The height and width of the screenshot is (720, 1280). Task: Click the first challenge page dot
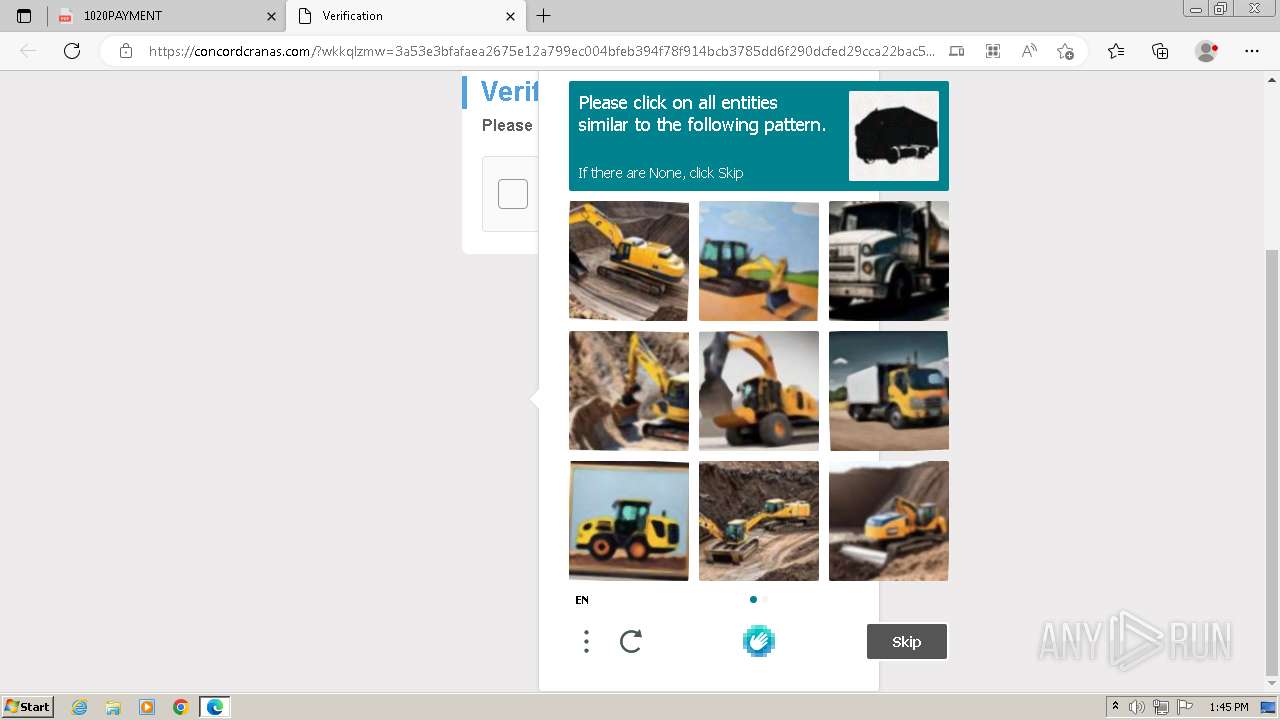[753, 599]
